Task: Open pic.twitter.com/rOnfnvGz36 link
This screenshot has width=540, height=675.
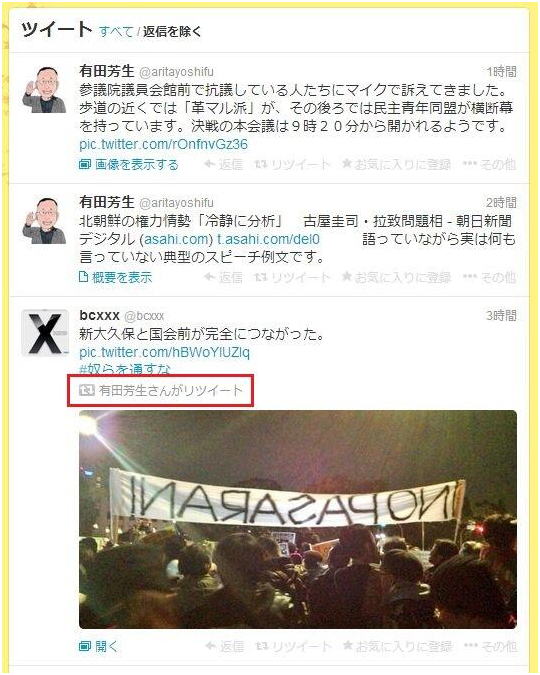Action: (164, 144)
